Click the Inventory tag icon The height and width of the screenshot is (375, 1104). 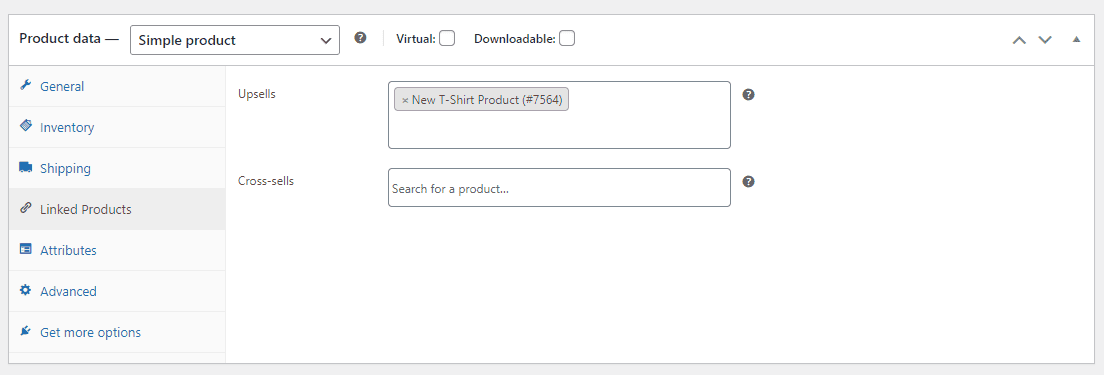pyautogui.click(x=26, y=126)
